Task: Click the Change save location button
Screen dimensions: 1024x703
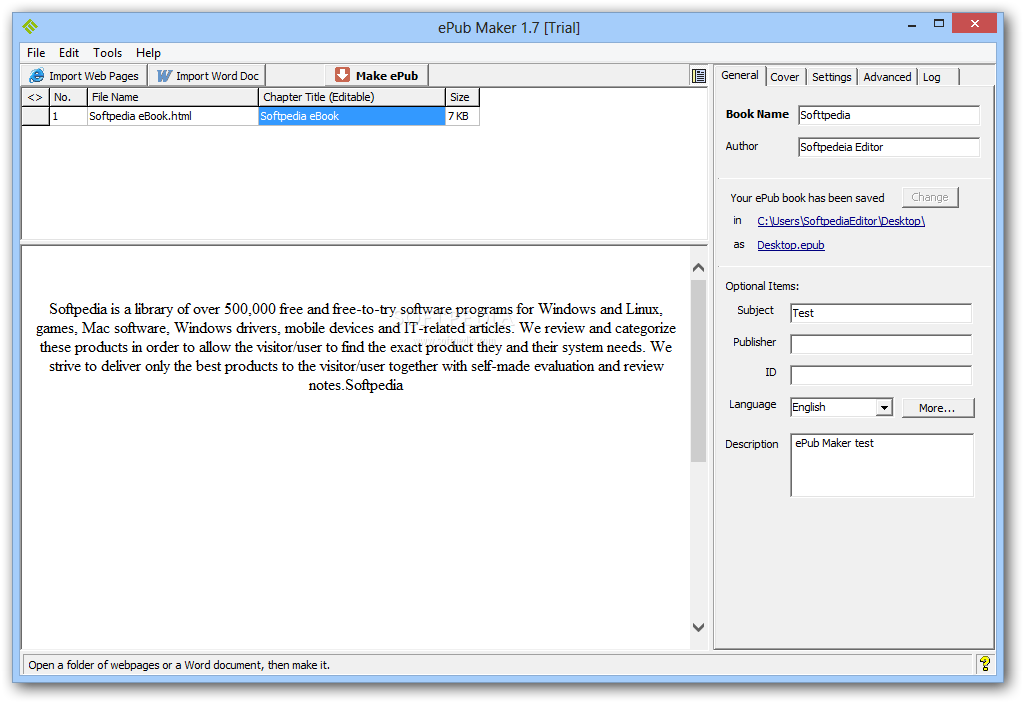Action: tap(930, 197)
